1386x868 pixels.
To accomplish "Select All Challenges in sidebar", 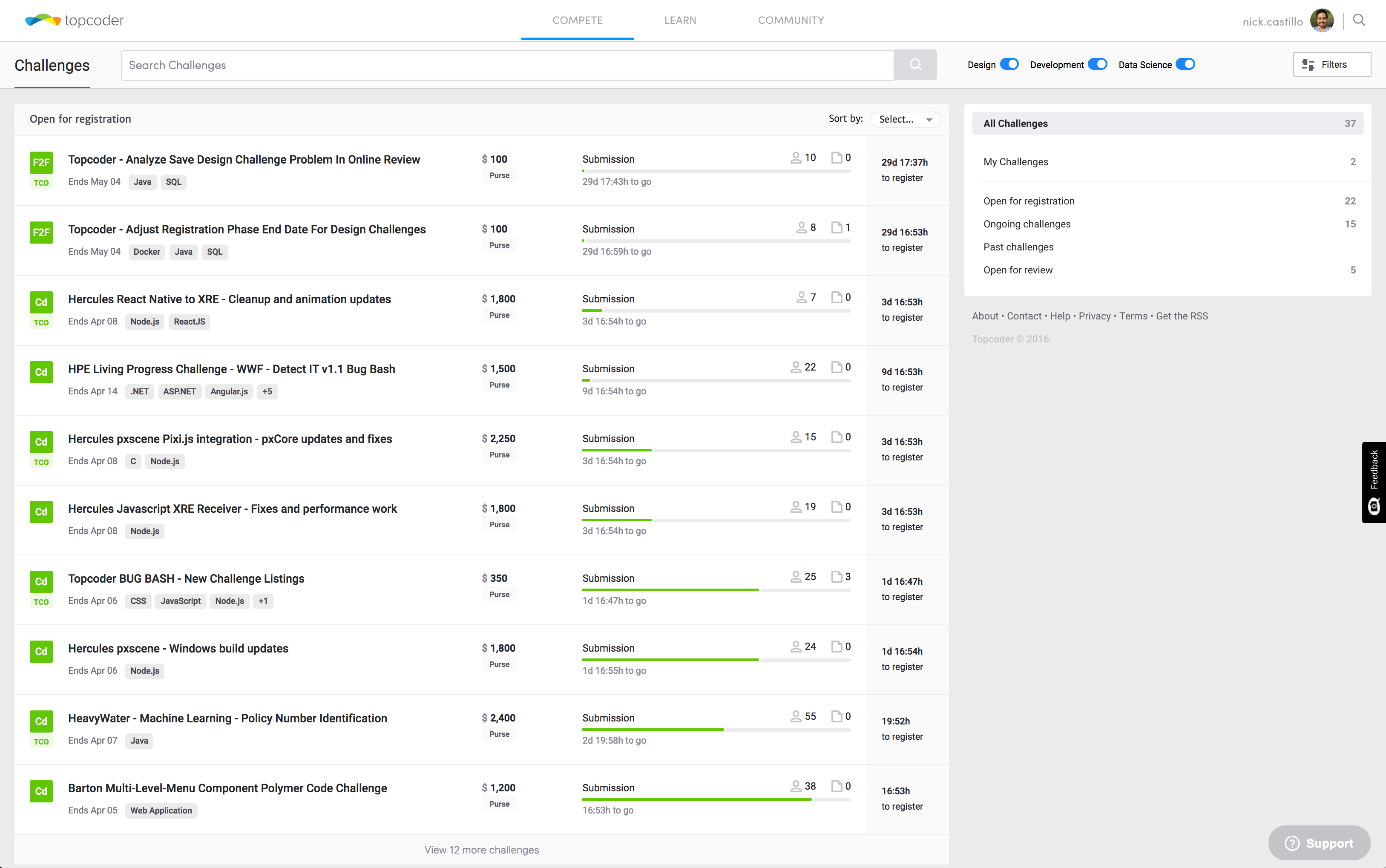I will click(1167, 124).
